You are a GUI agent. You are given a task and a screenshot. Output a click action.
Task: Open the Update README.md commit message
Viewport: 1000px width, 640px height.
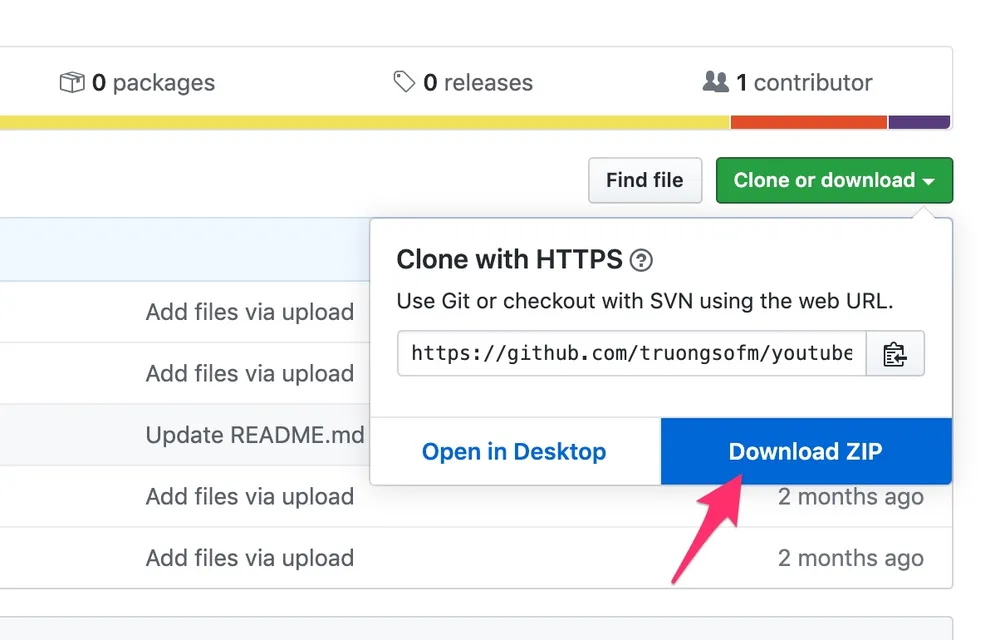255,435
